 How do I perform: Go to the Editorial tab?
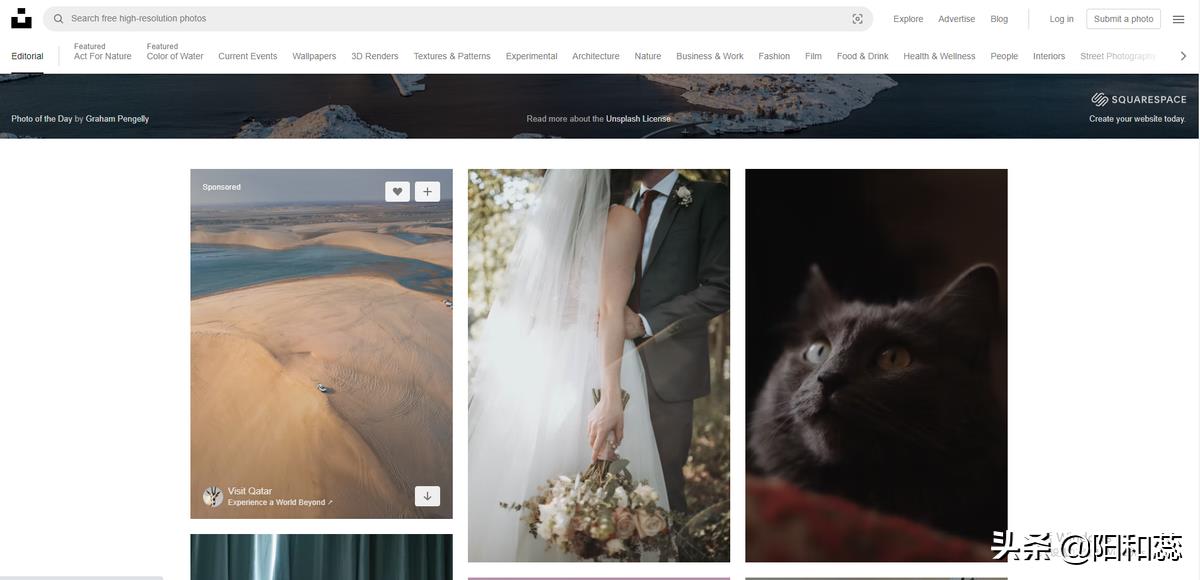(x=27, y=56)
